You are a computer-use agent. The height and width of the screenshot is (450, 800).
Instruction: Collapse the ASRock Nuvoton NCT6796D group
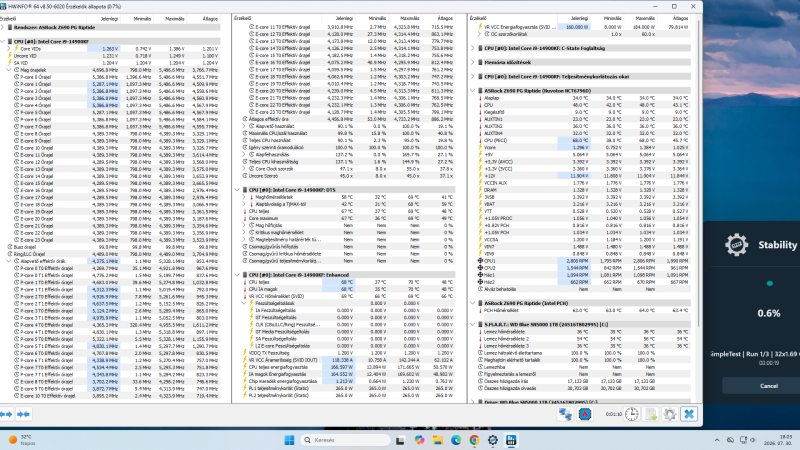tap(473, 91)
